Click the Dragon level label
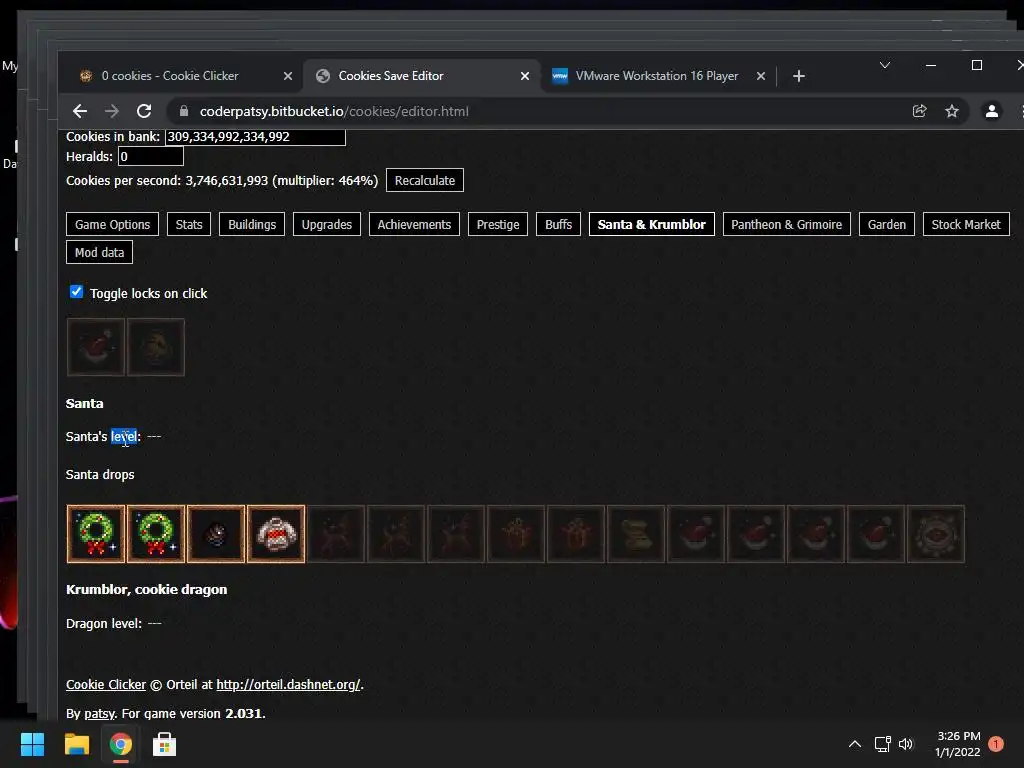Viewport: 1024px width, 768px height. (104, 623)
